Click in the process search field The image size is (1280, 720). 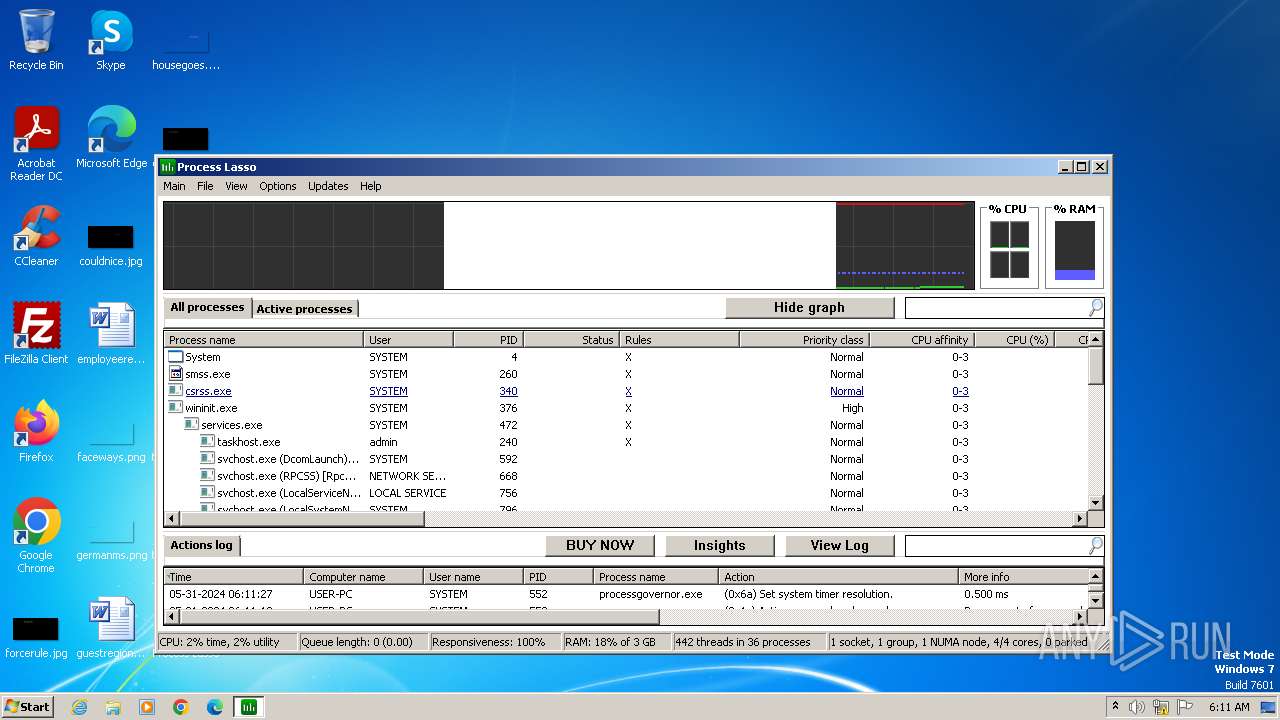pos(996,308)
